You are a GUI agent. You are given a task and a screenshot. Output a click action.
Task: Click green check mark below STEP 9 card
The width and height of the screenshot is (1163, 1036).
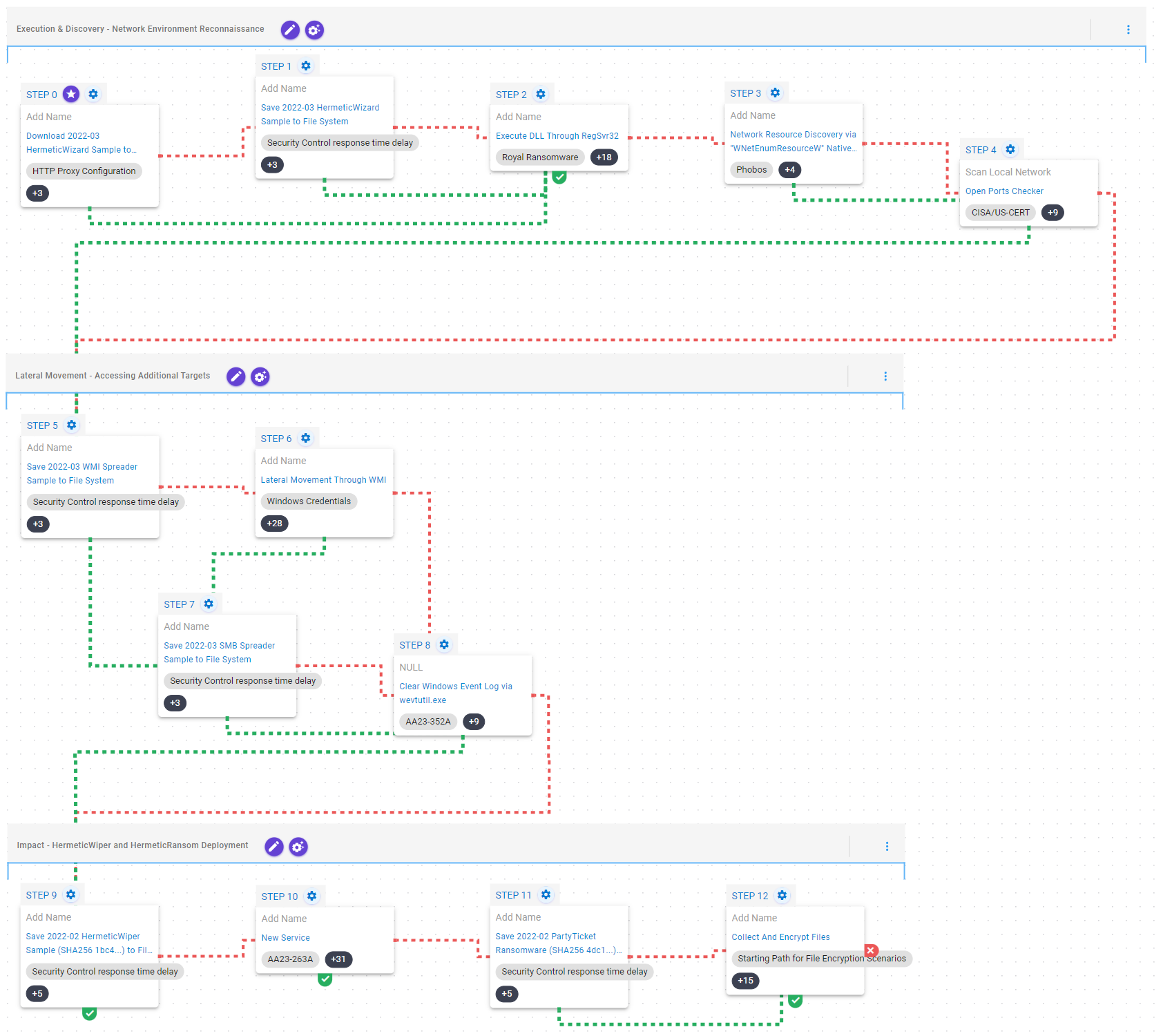(89, 1013)
